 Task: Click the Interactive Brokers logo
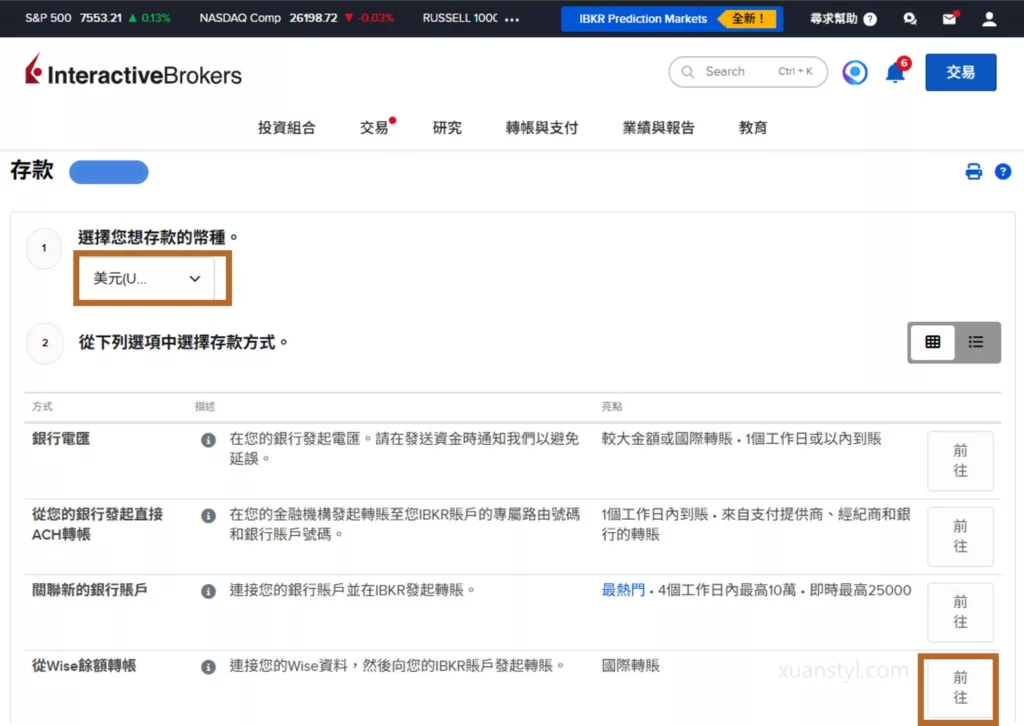coord(133,71)
